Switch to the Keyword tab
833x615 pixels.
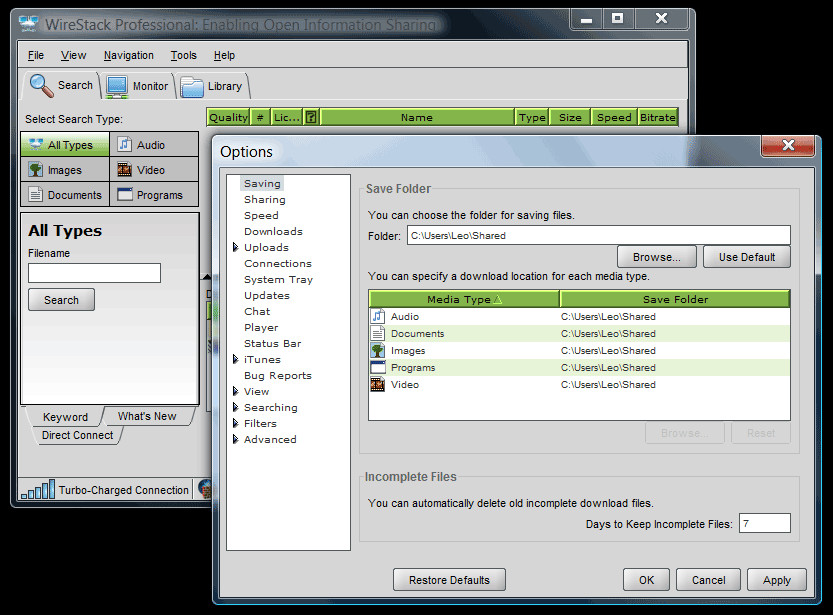(x=65, y=417)
